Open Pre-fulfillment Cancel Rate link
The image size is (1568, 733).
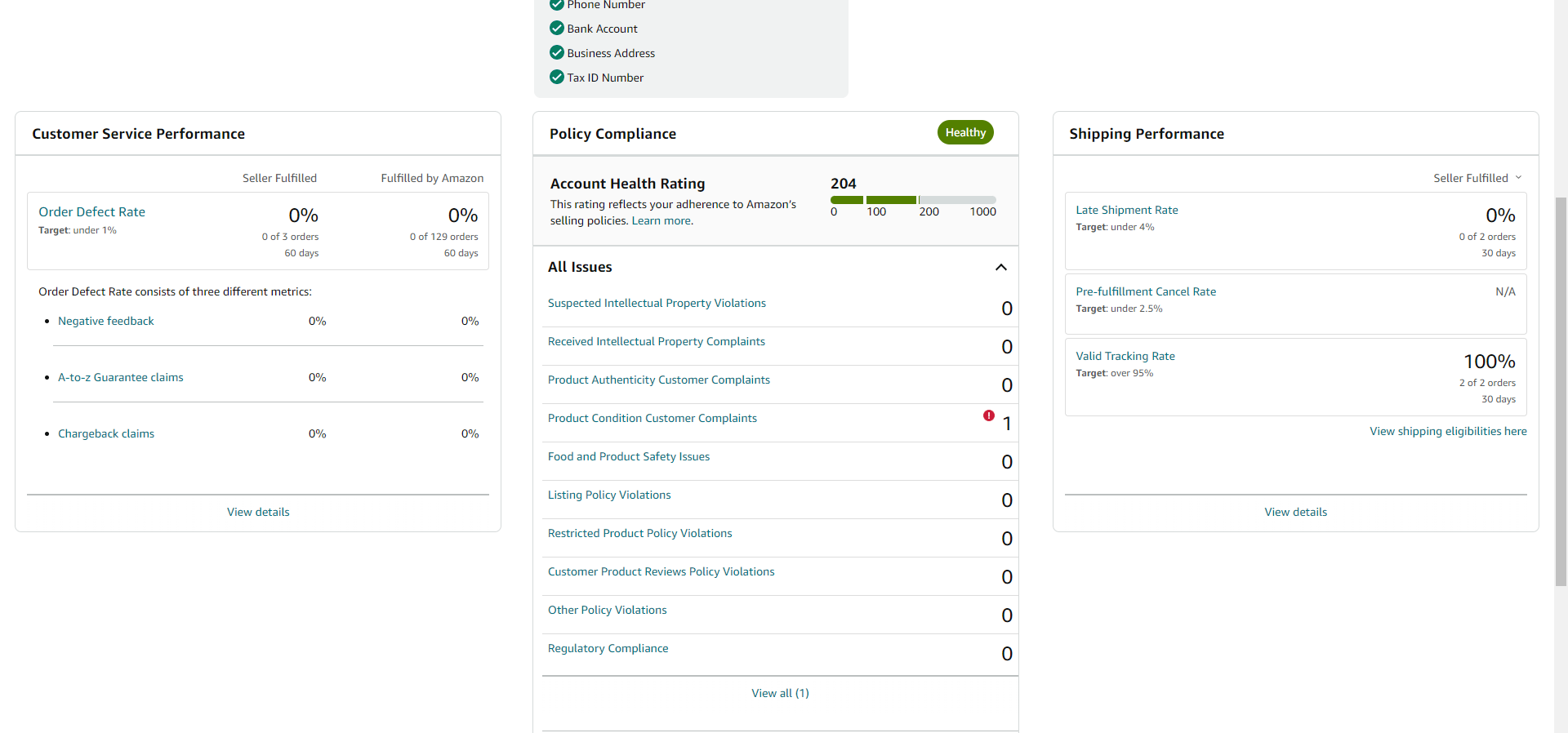coord(1146,291)
